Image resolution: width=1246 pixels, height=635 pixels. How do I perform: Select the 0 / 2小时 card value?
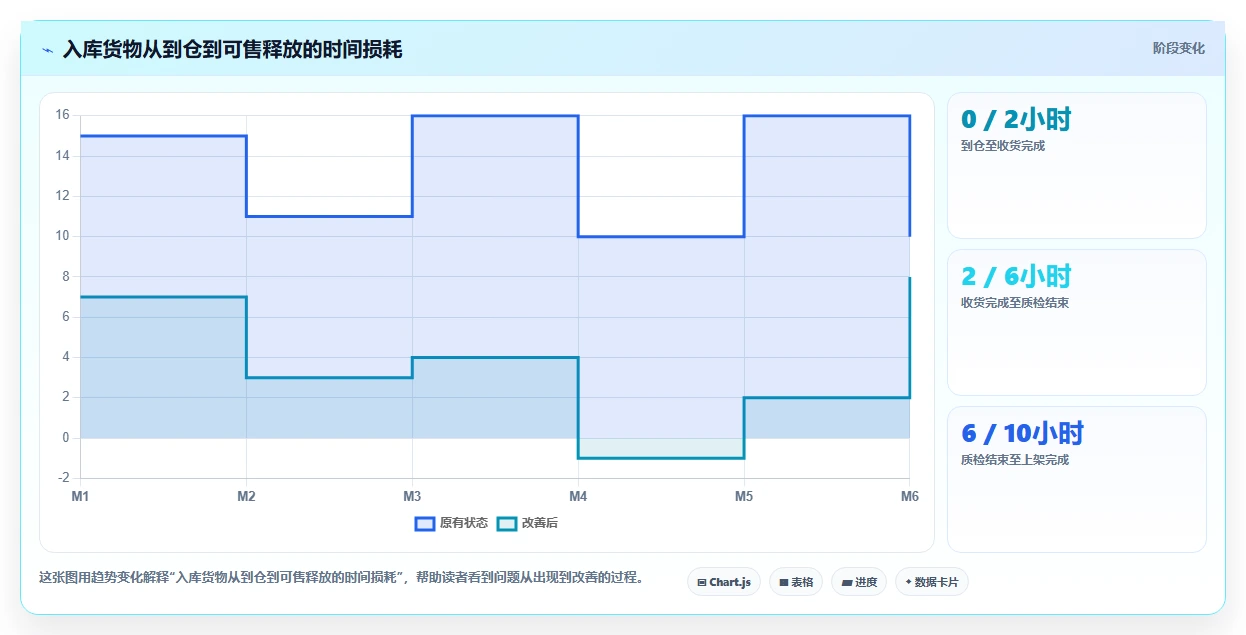1016,120
